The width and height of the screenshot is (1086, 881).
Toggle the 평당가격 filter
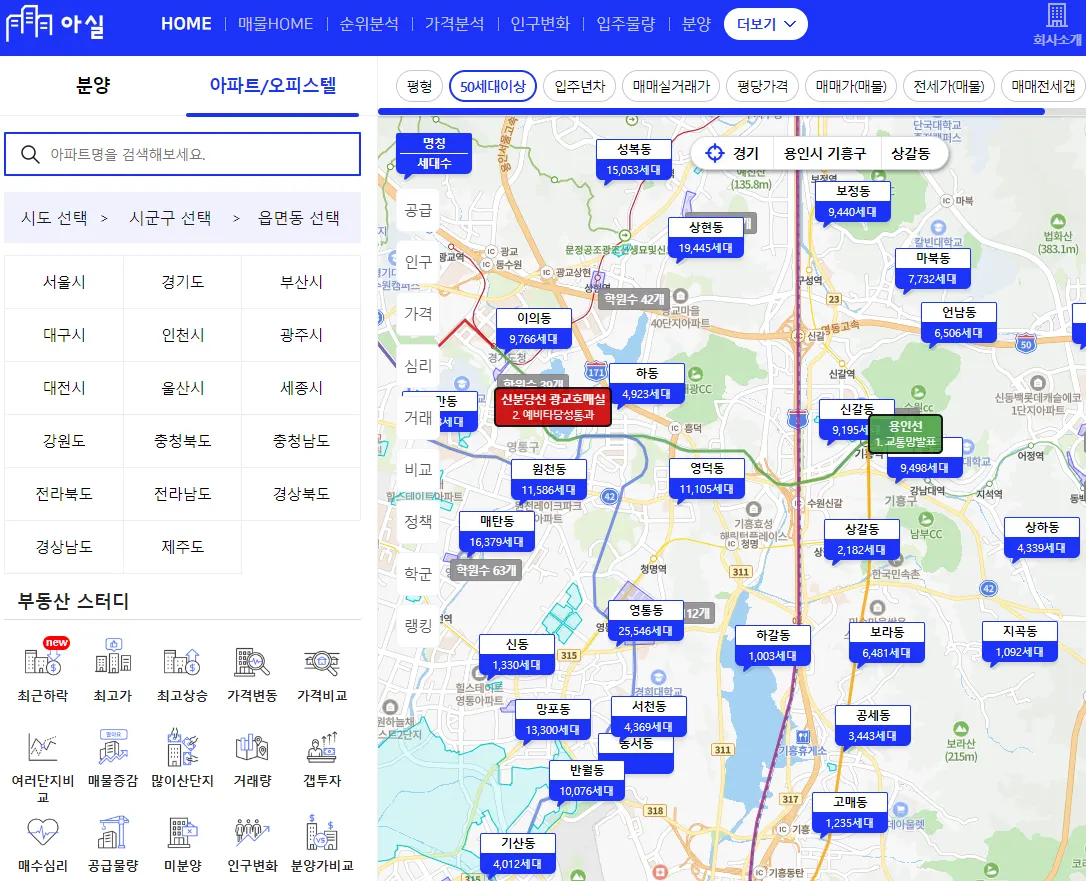click(763, 87)
